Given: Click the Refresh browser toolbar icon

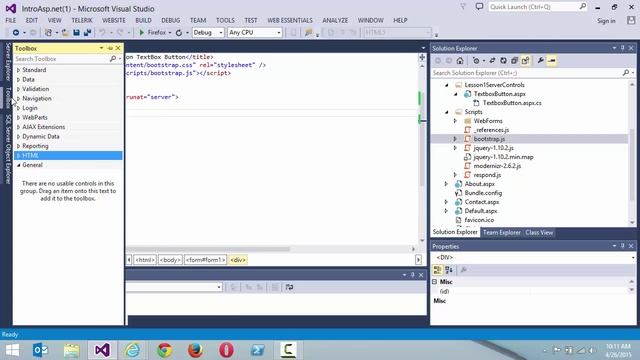Looking at the screenshot, I should [178, 32].
